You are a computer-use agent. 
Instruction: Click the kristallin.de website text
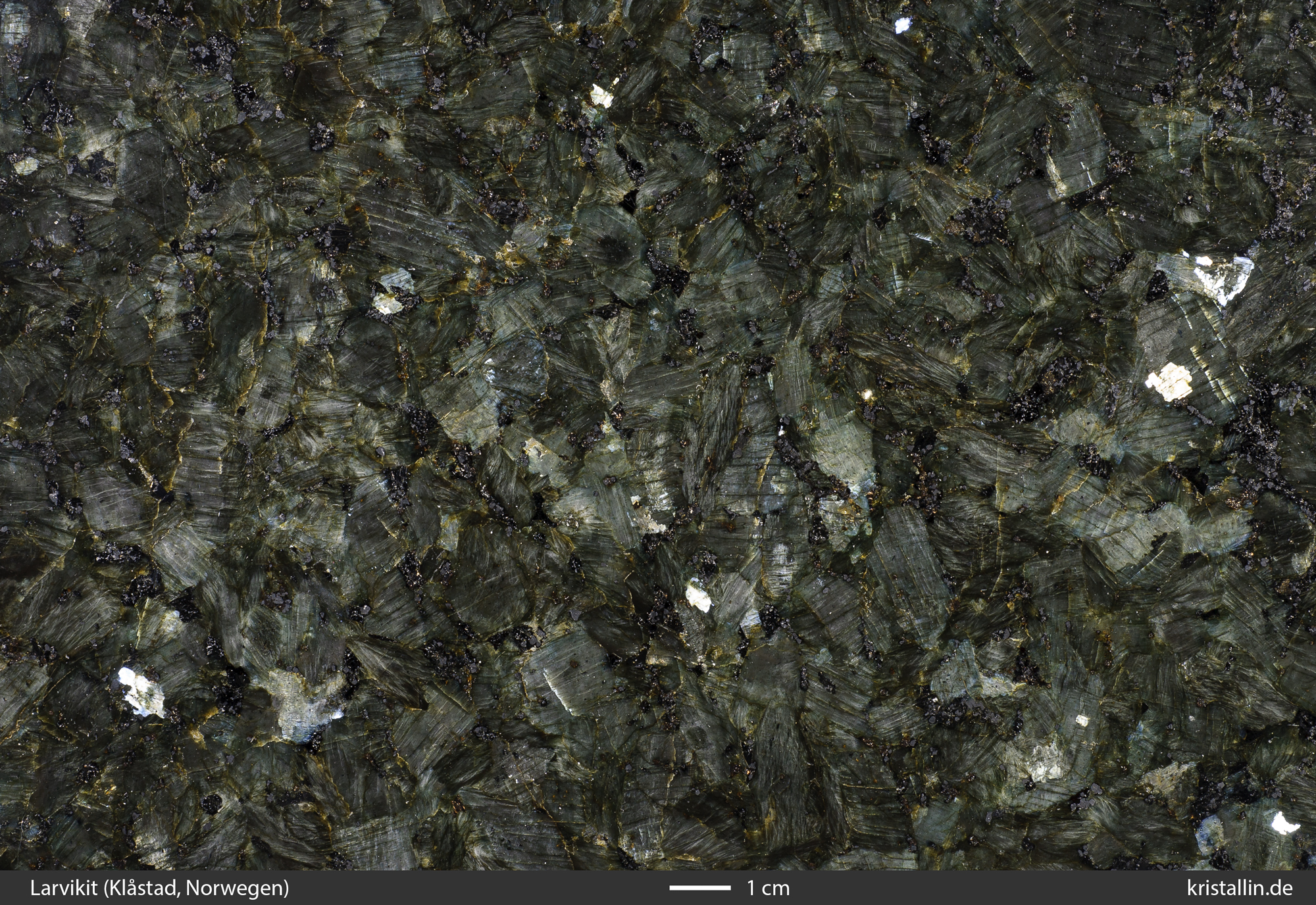click(1240, 888)
